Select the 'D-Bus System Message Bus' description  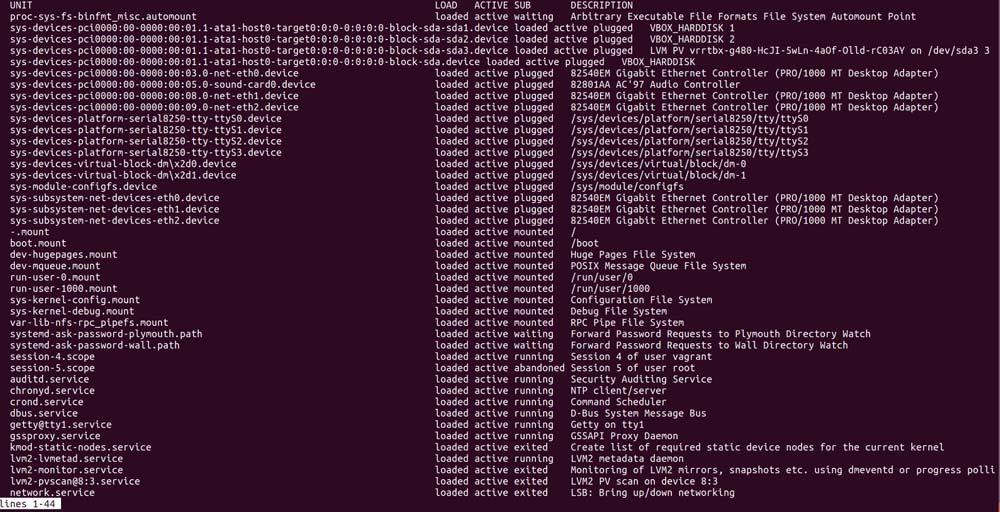tap(638, 413)
